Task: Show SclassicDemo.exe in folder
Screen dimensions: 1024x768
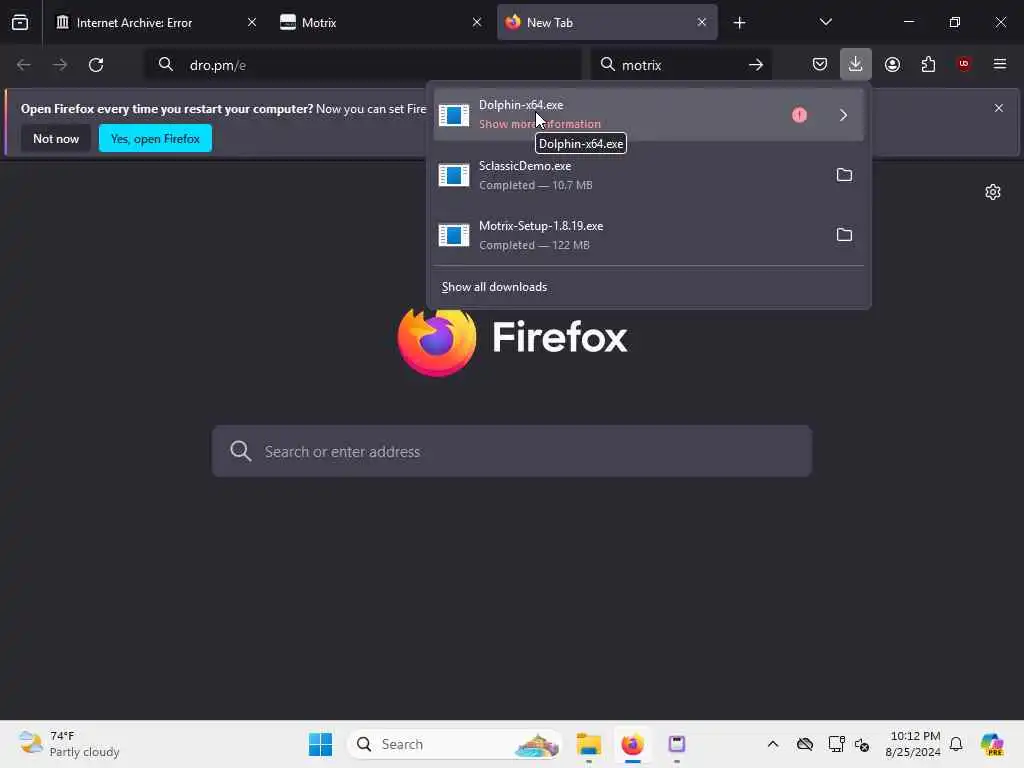Action: coord(844,175)
